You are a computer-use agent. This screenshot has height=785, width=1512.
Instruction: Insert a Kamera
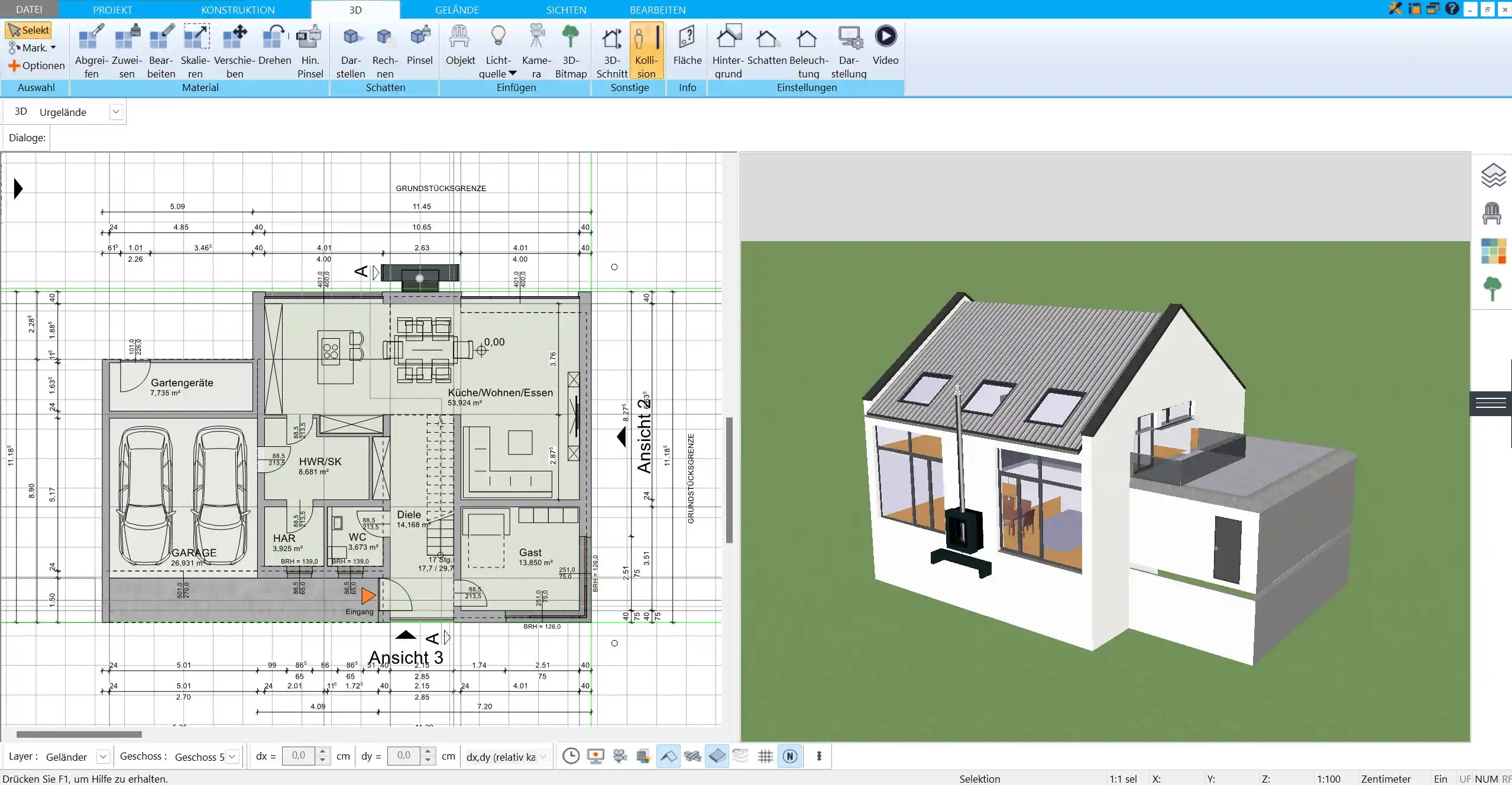[536, 51]
